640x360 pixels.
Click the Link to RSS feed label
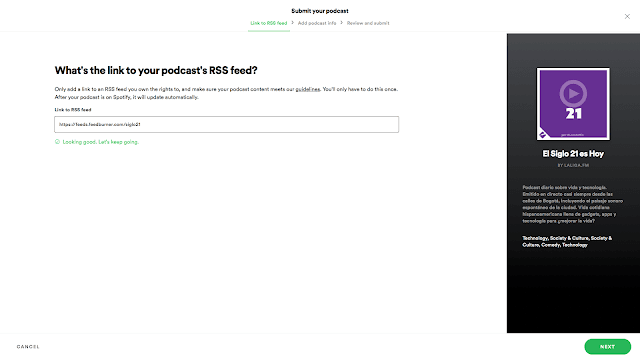coord(73,109)
